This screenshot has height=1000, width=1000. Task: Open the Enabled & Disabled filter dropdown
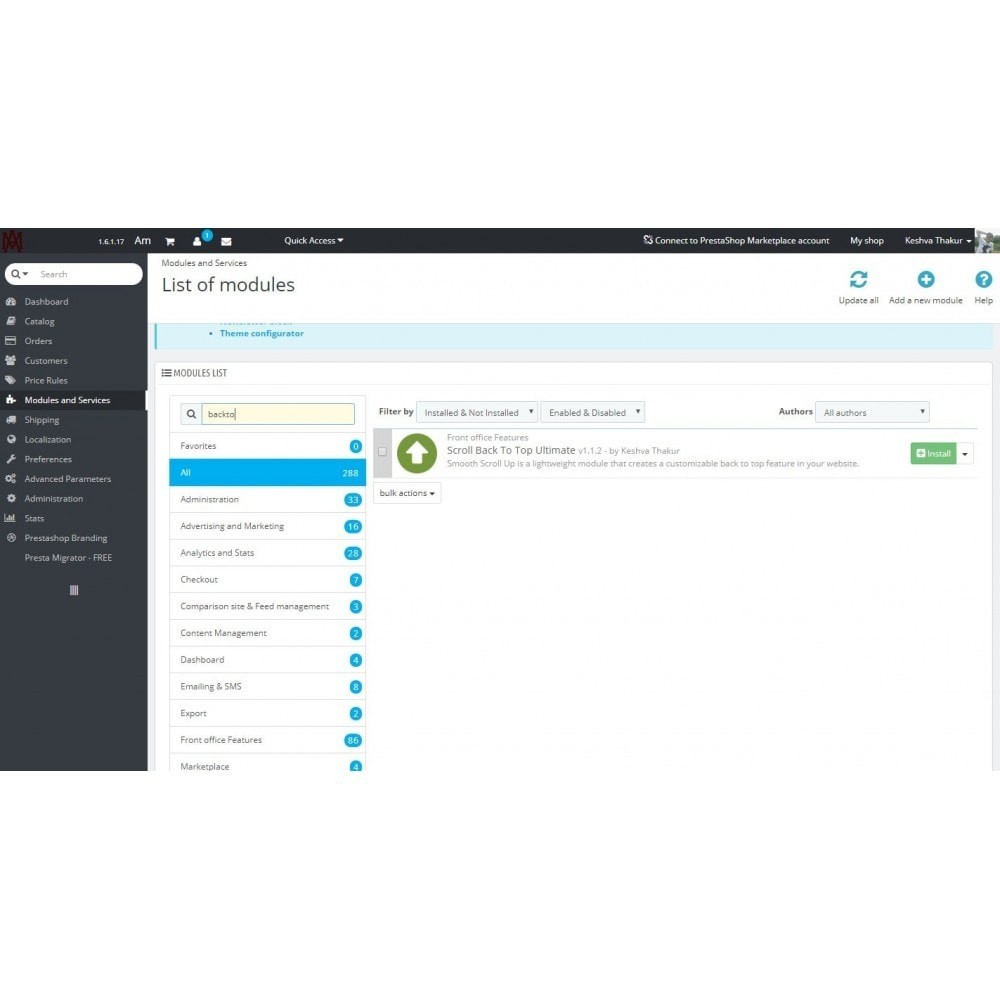point(592,413)
